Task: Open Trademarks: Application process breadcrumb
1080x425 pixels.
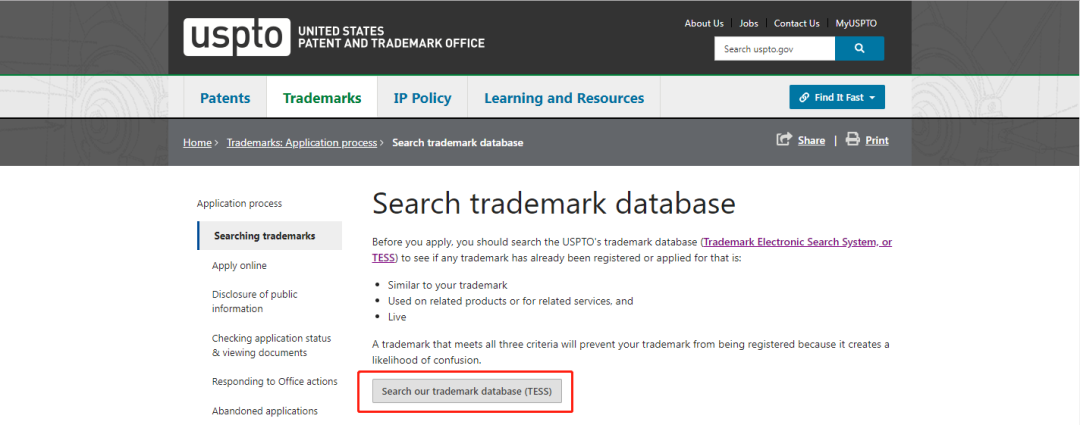Action: [301, 142]
